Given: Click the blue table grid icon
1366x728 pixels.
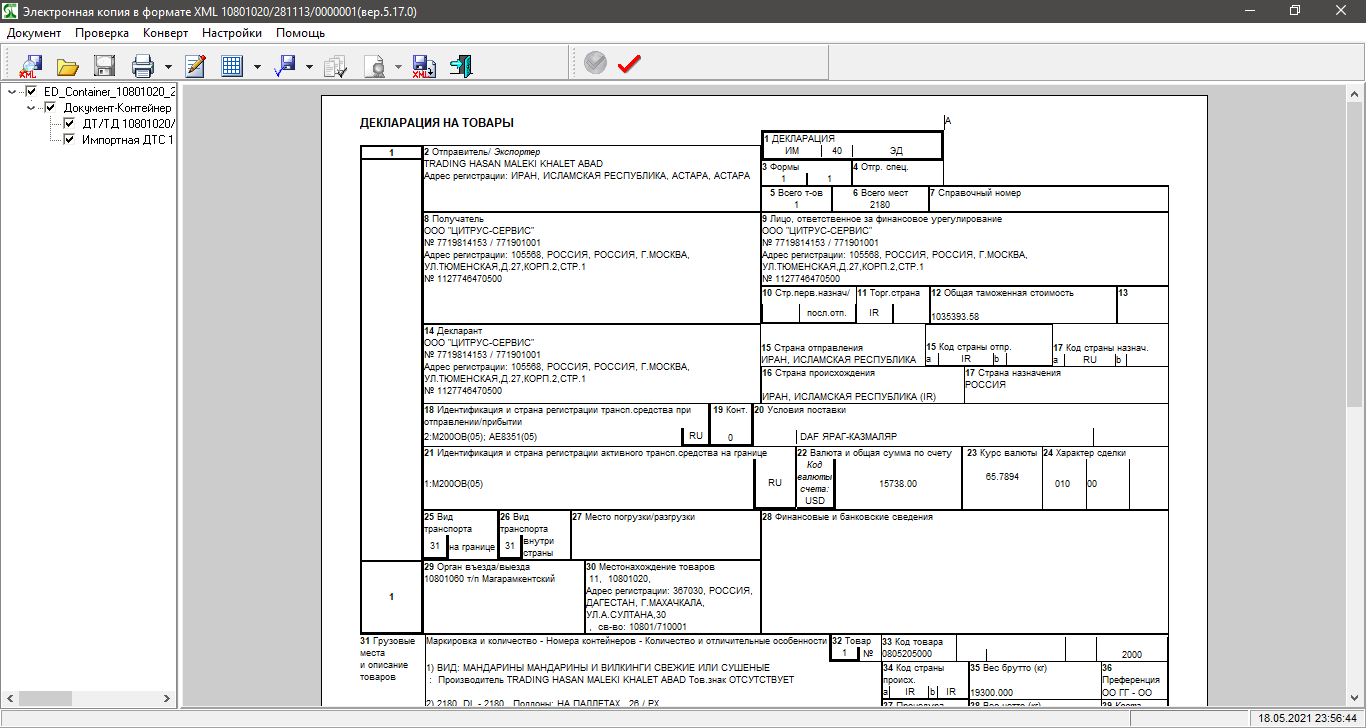Looking at the screenshot, I should pyautogui.click(x=232, y=67).
